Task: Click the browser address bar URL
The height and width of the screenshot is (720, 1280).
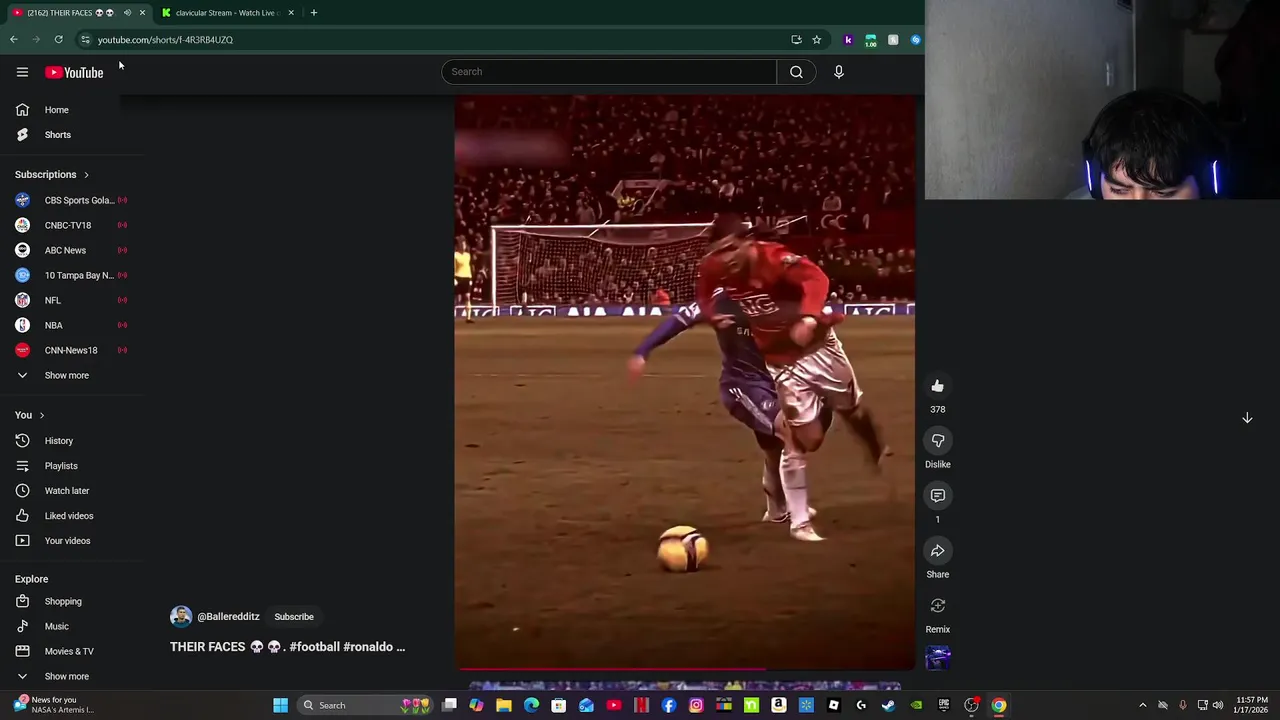Action: (165, 40)
